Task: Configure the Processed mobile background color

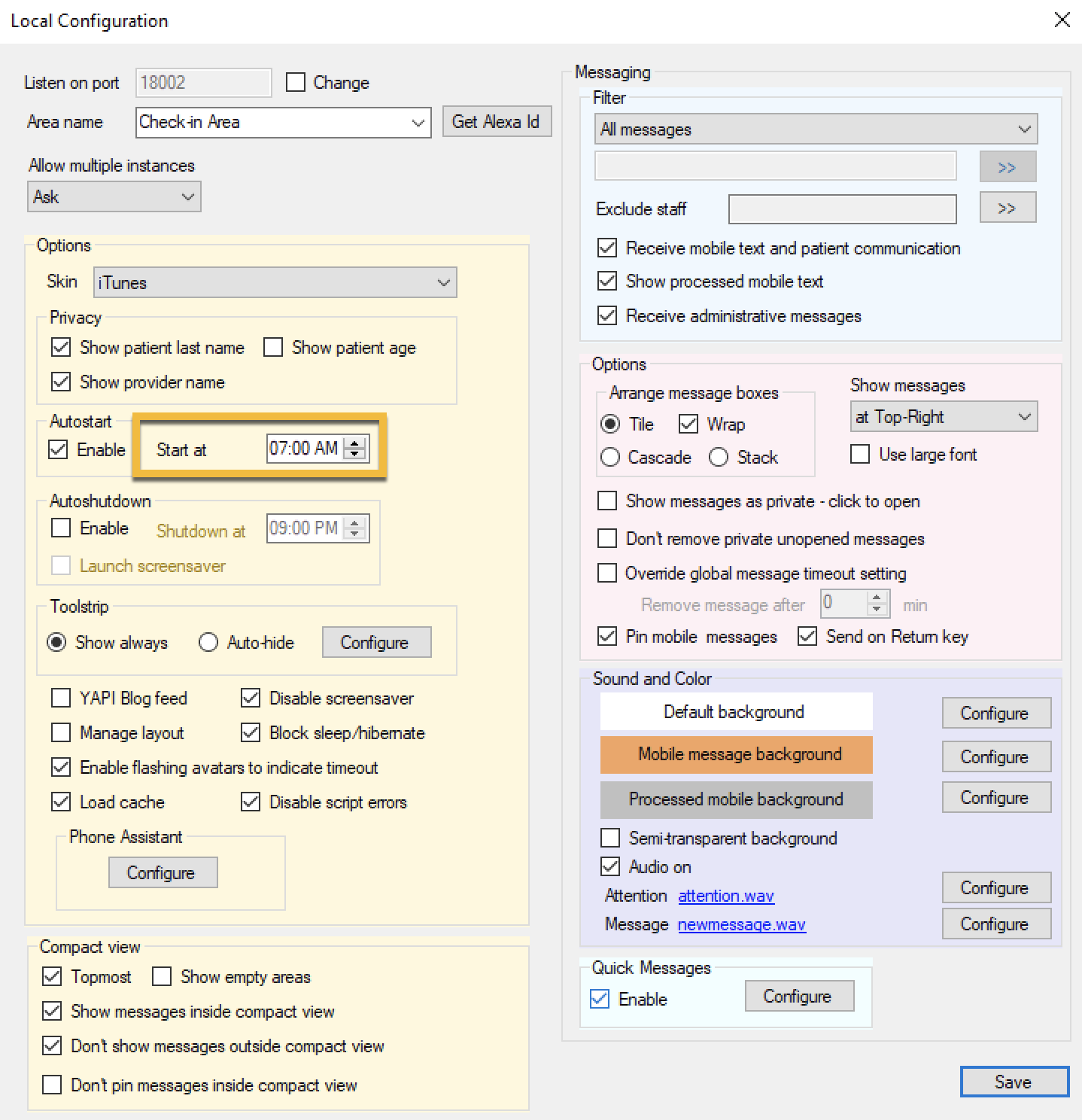Action: tap(997, 797)
